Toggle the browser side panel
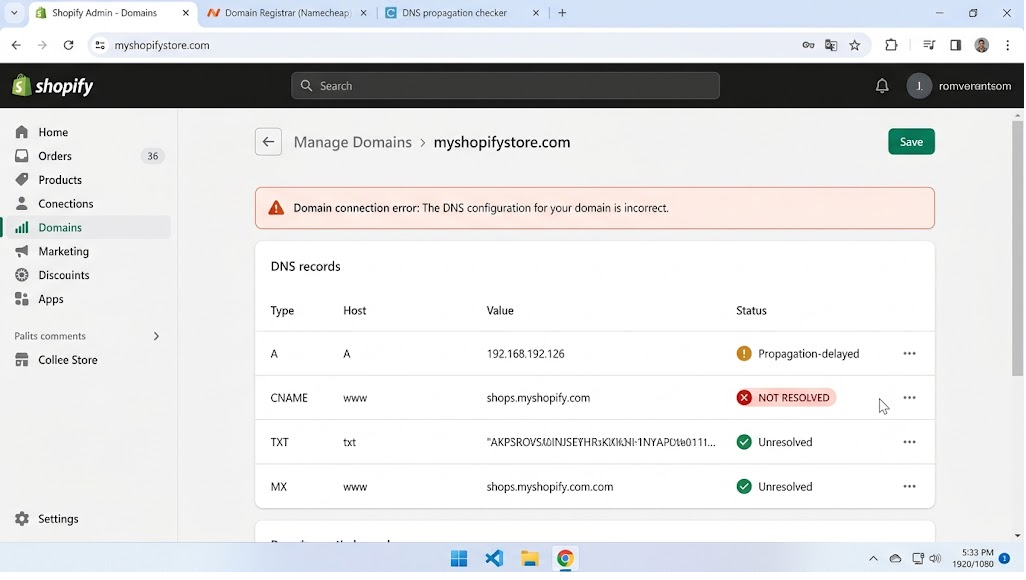This screenshot has width=1026, height=580. coord(955,45)
